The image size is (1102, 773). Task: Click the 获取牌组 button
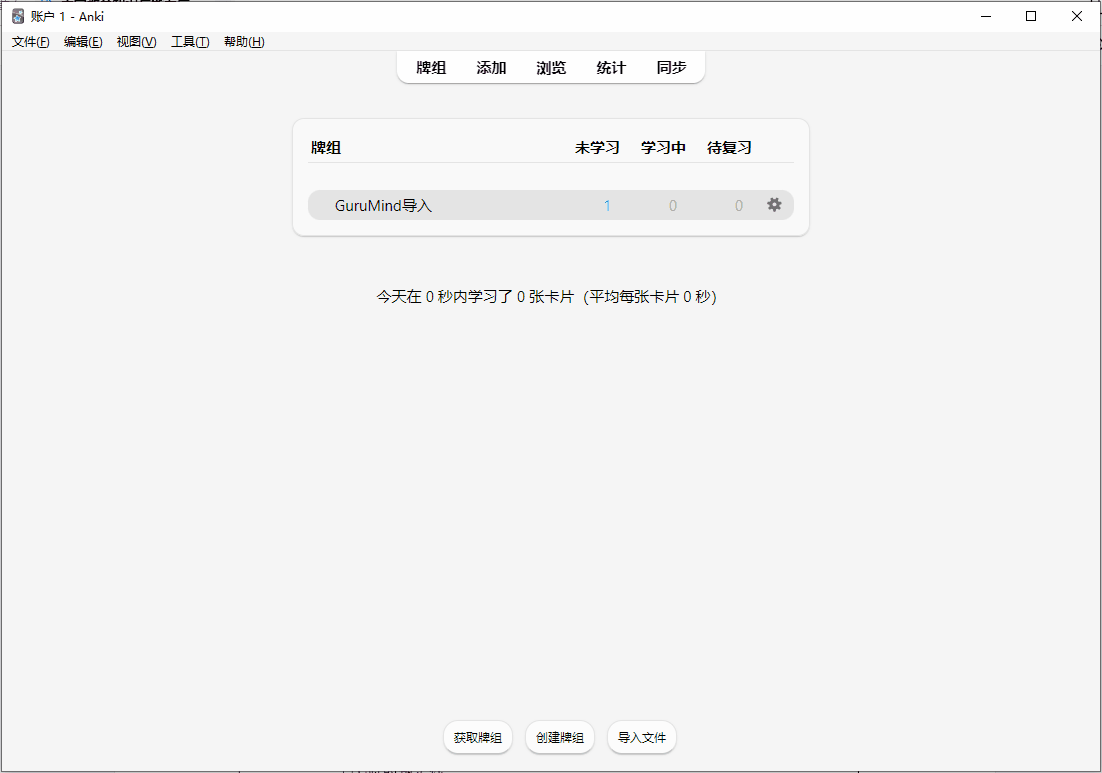478,738
